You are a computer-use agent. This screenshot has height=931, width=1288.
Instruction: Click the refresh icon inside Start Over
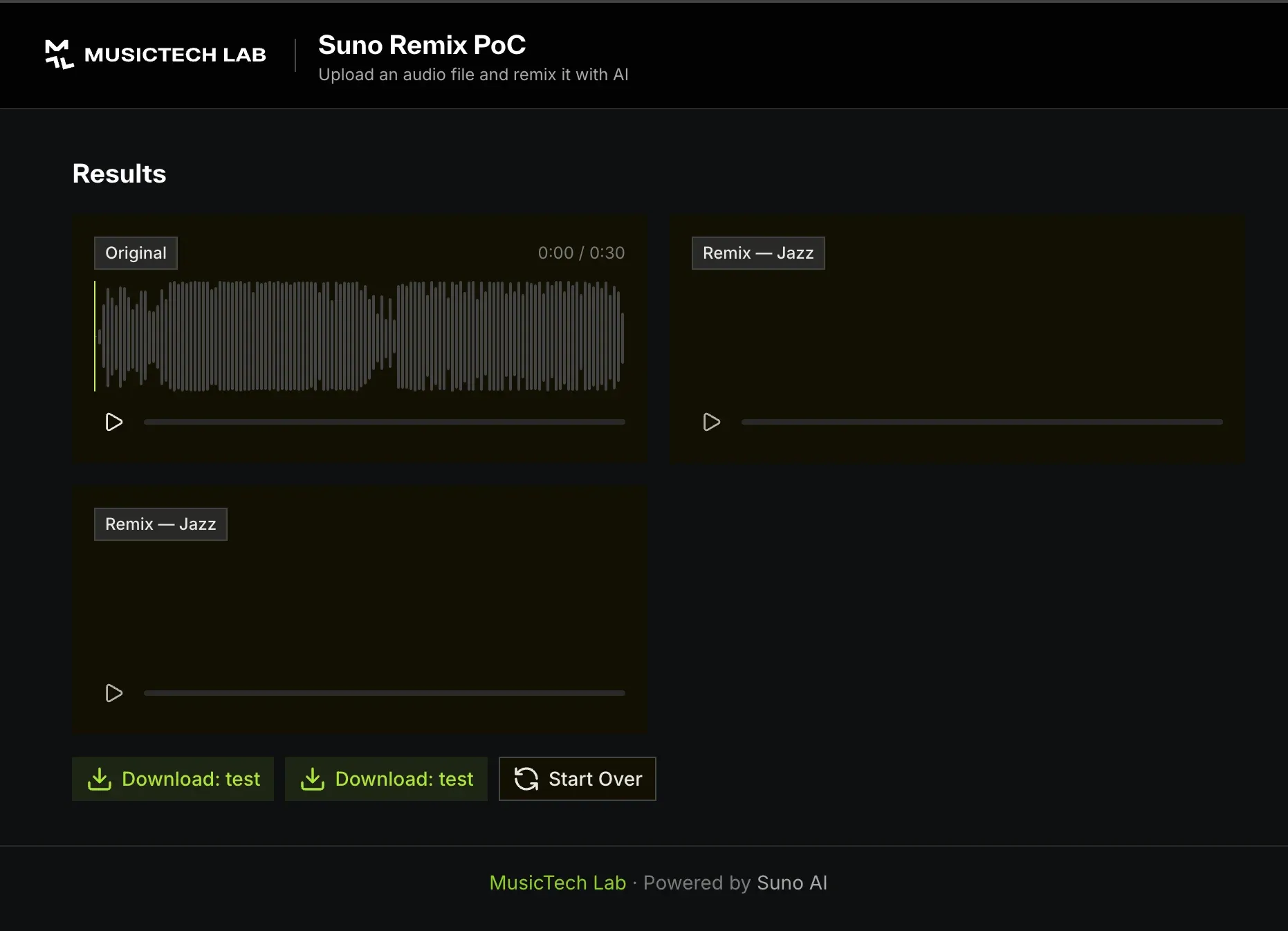coord(526,779)
